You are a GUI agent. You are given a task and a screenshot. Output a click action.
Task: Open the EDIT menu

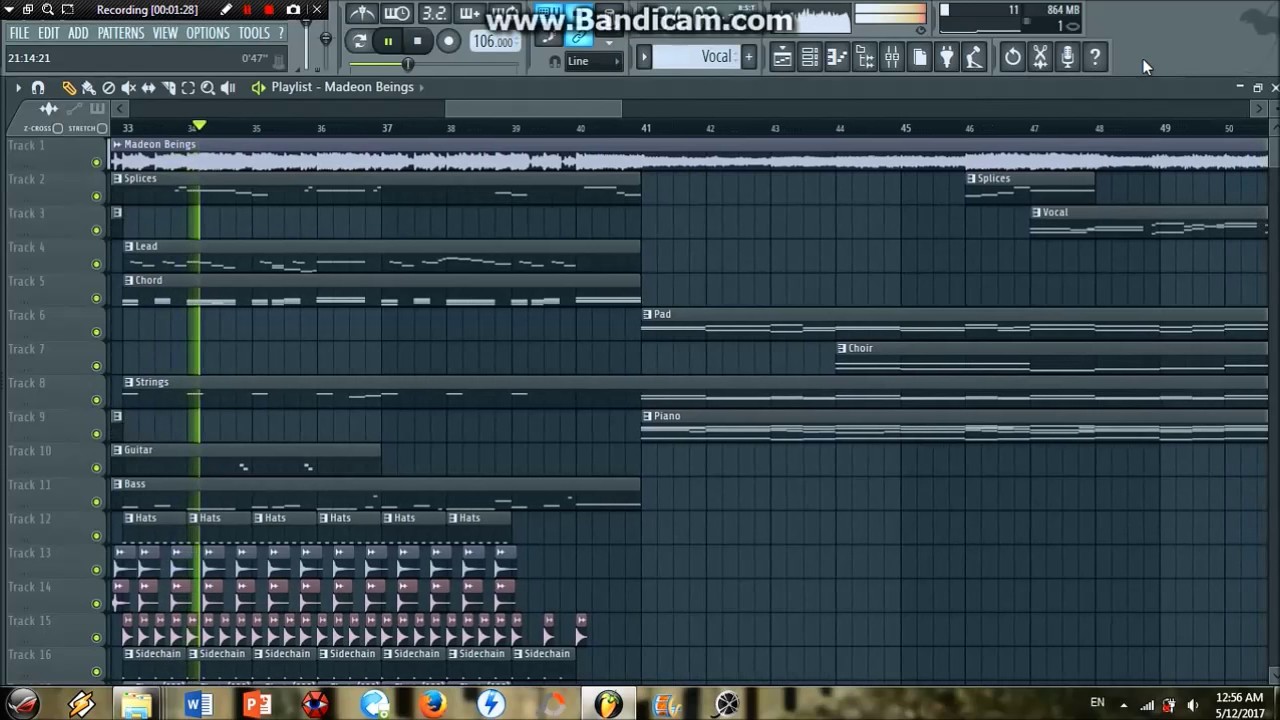[x=49, y=33]
